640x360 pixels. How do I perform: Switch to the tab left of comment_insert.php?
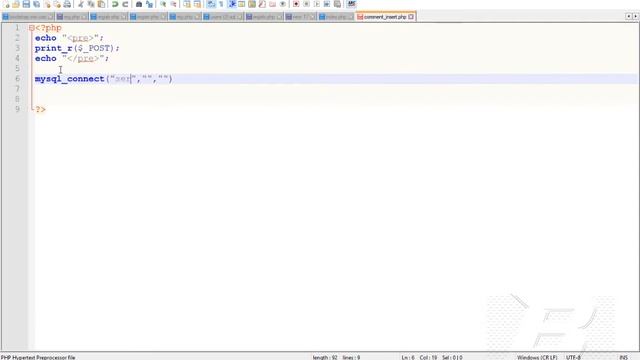(336, 17)
